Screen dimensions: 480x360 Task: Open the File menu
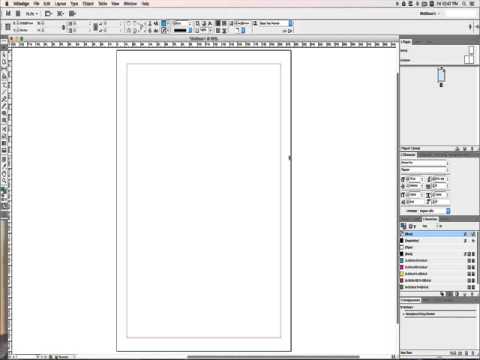click(36, 4)
